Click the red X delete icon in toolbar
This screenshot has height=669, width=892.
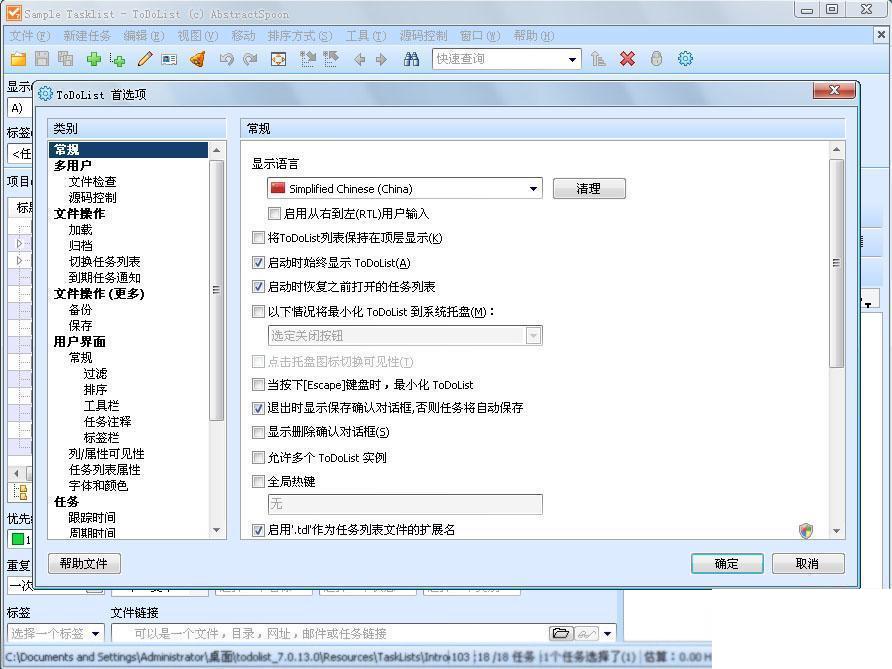point(627,59)
